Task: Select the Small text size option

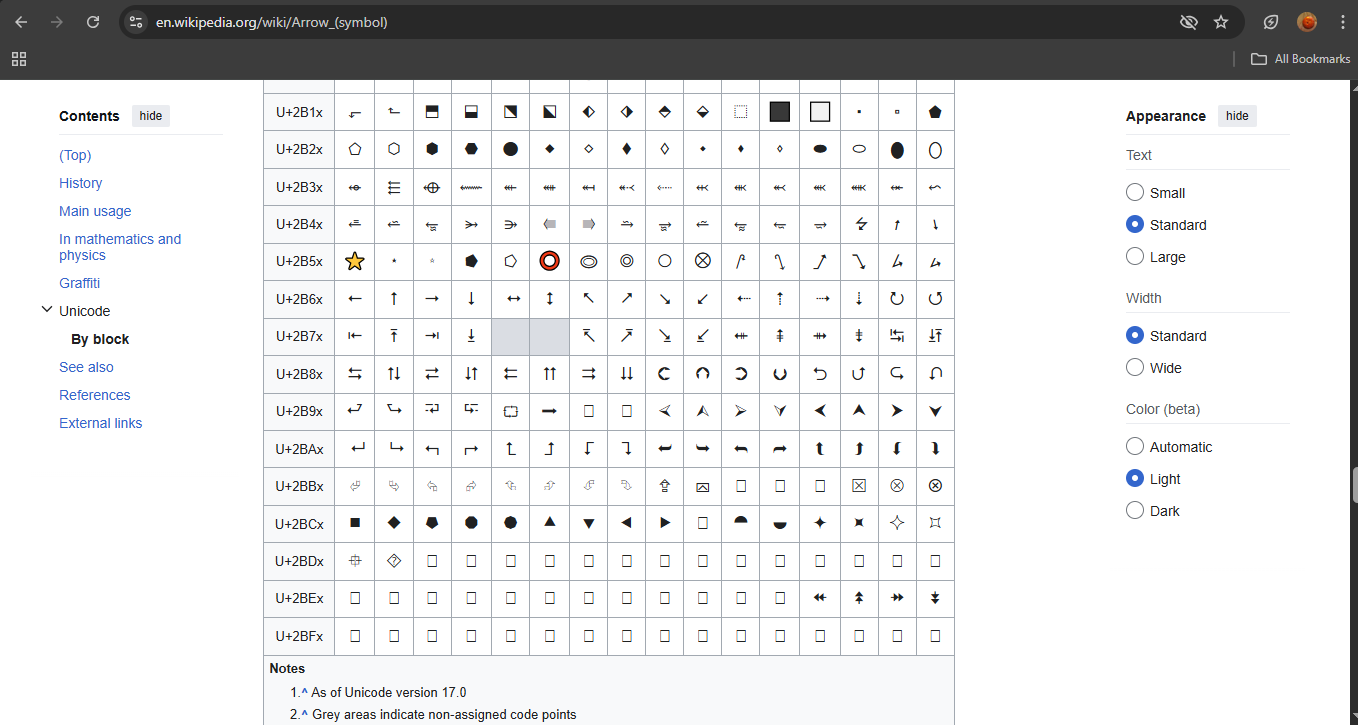Action: [x=1135, y=192]
